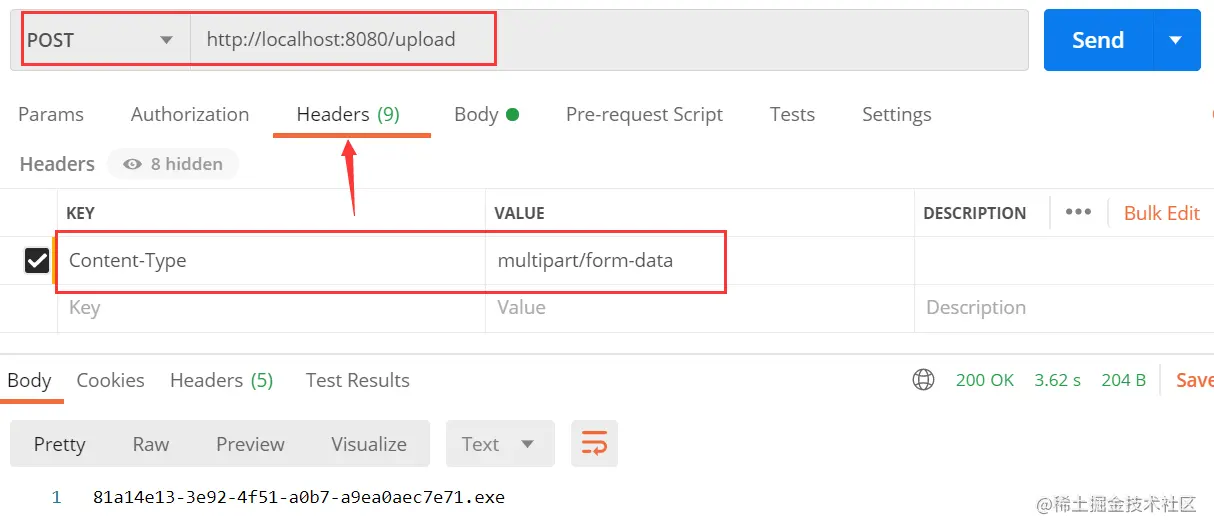This screenshot has height=532, width=1214.
Task: Open the POST method dropdown
Action: click(x=101, y=40)
